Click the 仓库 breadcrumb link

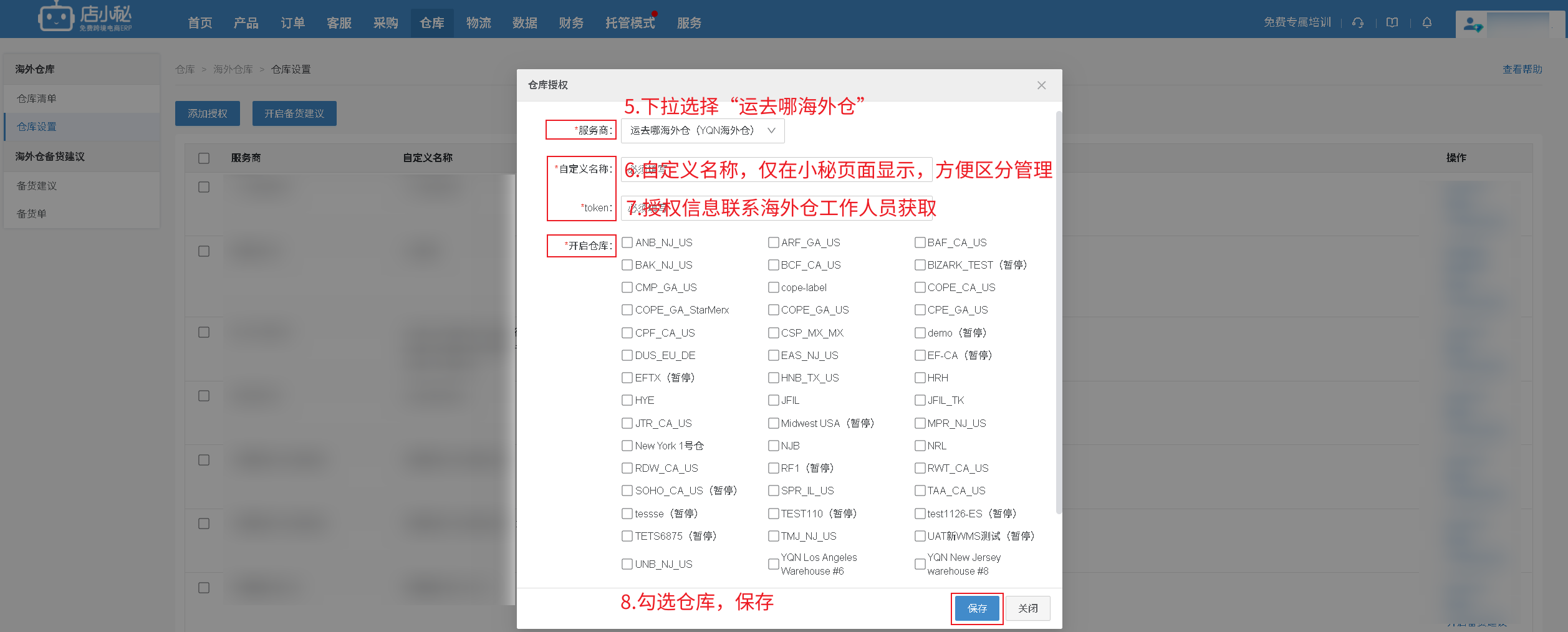[x=185, y=69]
